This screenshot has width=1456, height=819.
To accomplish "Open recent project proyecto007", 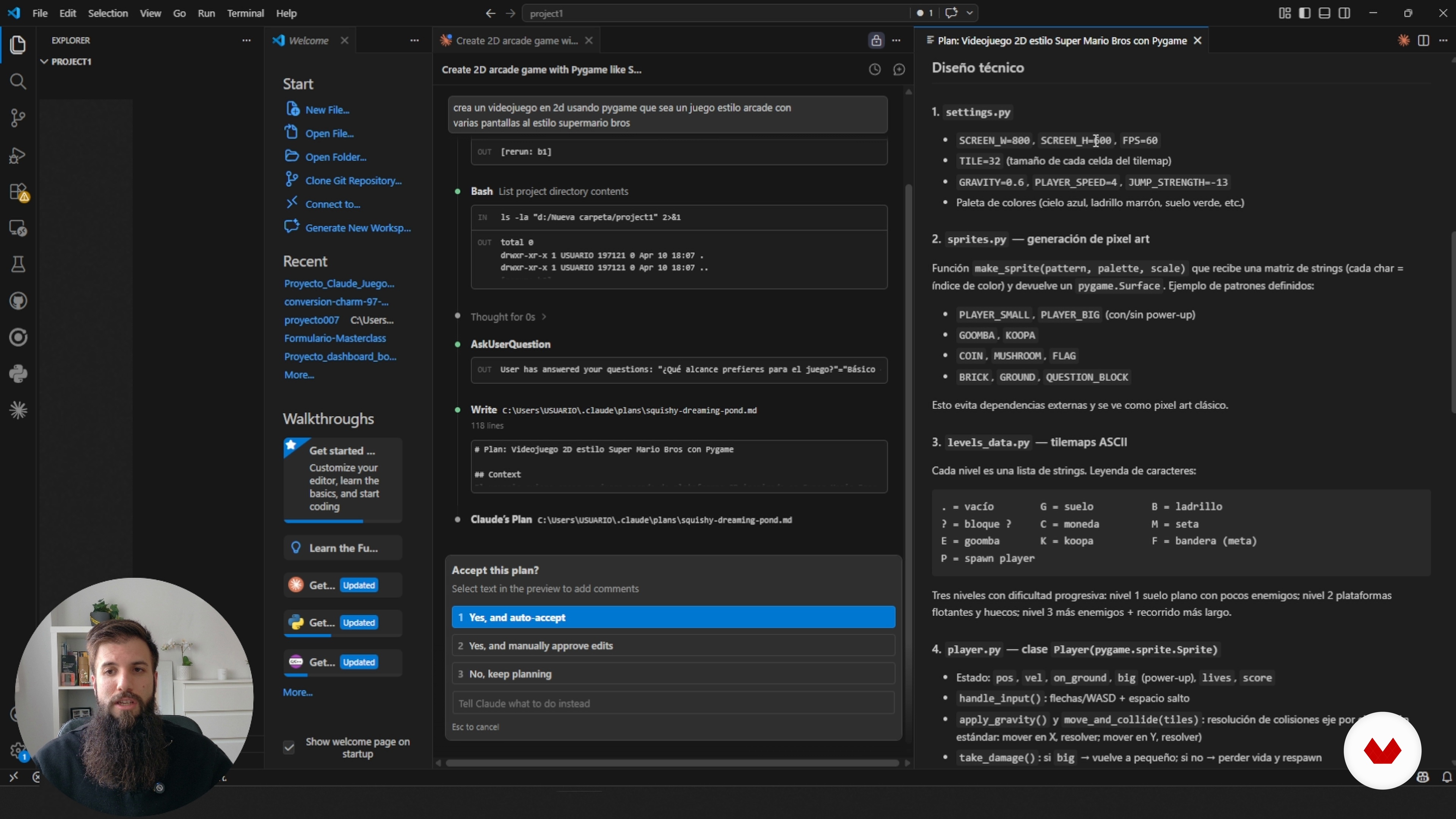I will [x=311, y=320].
